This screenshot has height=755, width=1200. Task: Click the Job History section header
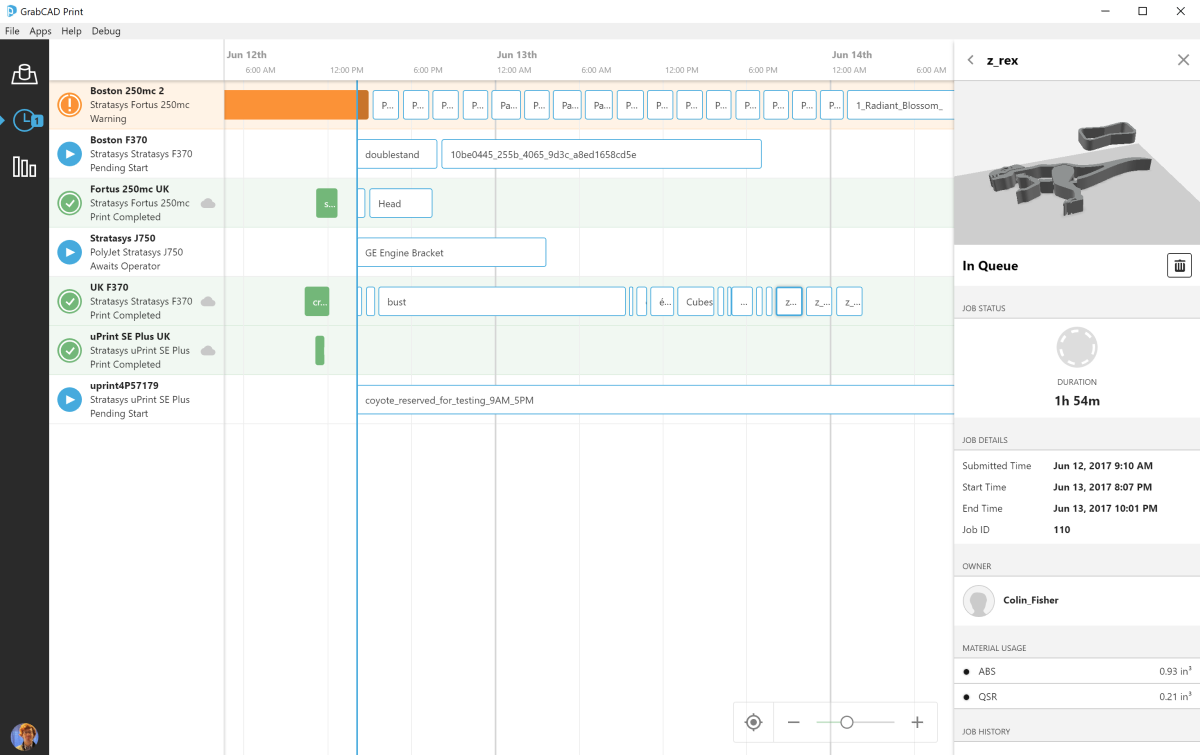point(986,732)
